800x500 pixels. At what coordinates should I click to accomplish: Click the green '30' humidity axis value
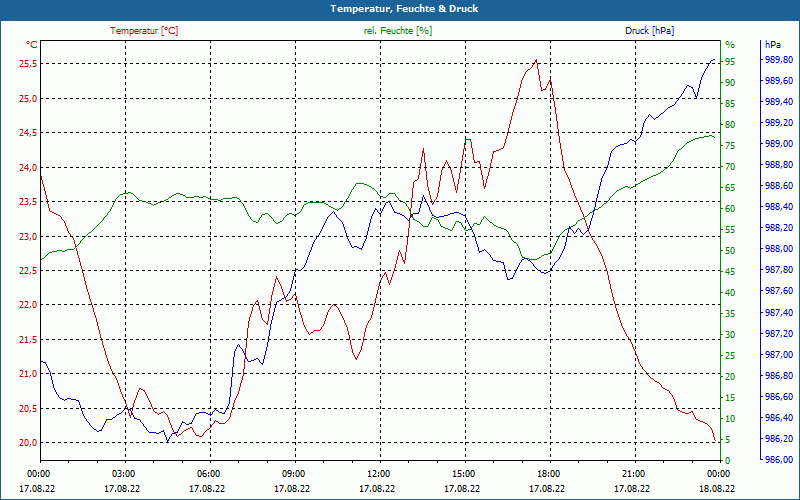click(730, 334)
